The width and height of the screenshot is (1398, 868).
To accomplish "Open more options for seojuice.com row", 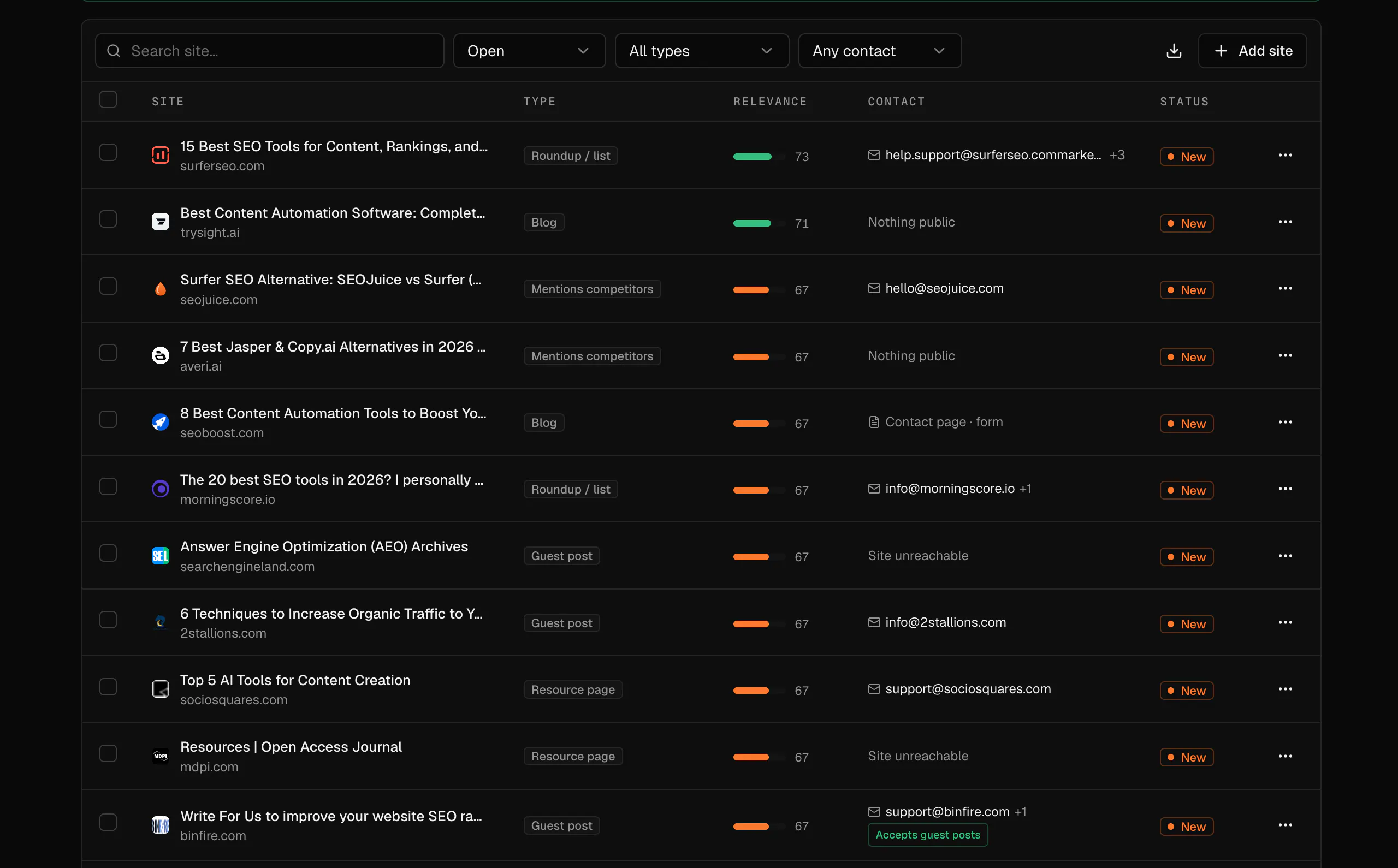I will [x=1285, y=288].
